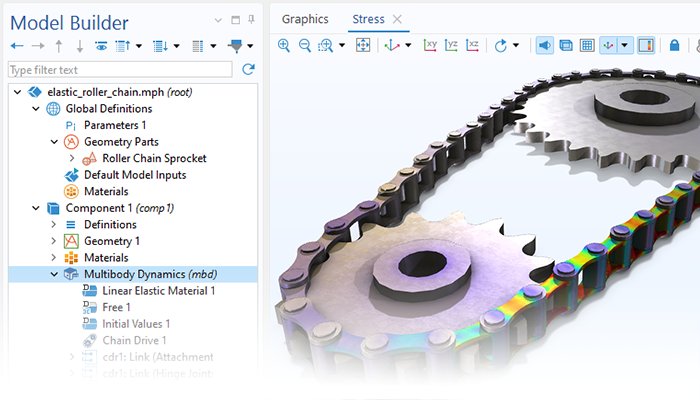
Task: Activate the Zoom Box tool
Action: tap(325, 45)
